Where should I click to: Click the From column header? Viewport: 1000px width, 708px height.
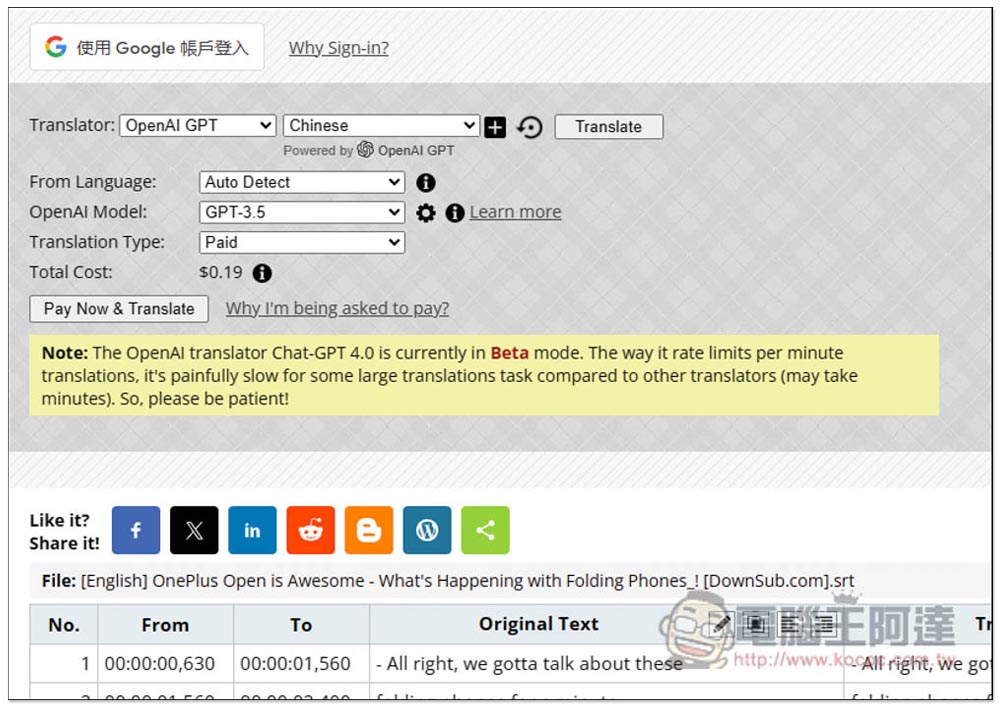(165, 624)
